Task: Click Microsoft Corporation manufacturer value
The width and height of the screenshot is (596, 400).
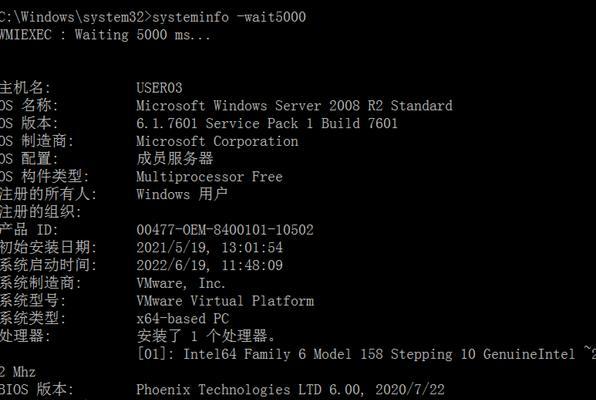Action: pos(217,141)
